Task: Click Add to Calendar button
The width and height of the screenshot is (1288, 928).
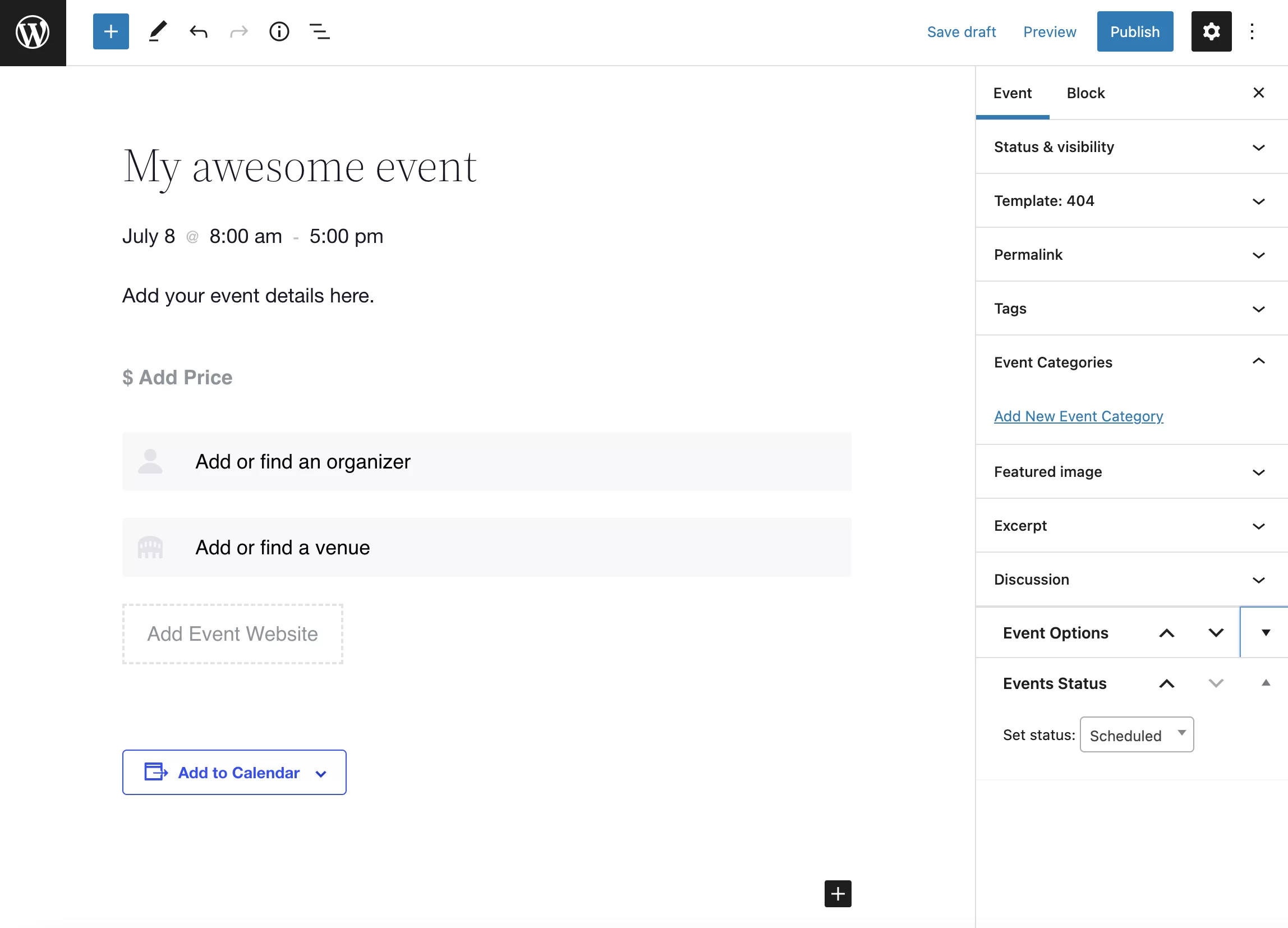Action: [234, 773]
